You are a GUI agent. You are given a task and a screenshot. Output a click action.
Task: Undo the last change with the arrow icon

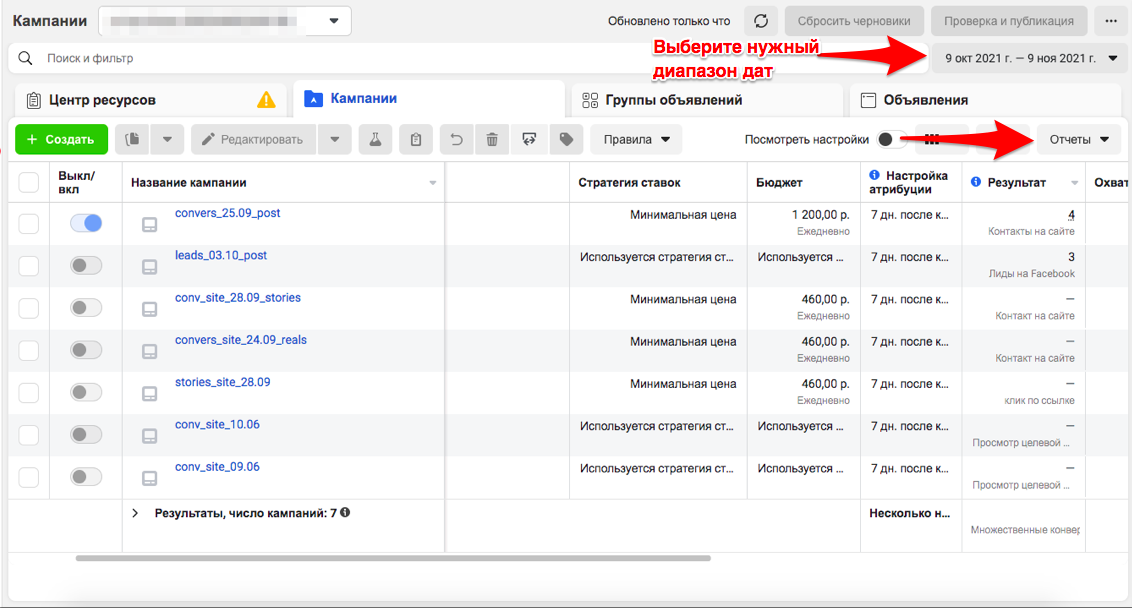pyautogui.click(x=456, y=139)
